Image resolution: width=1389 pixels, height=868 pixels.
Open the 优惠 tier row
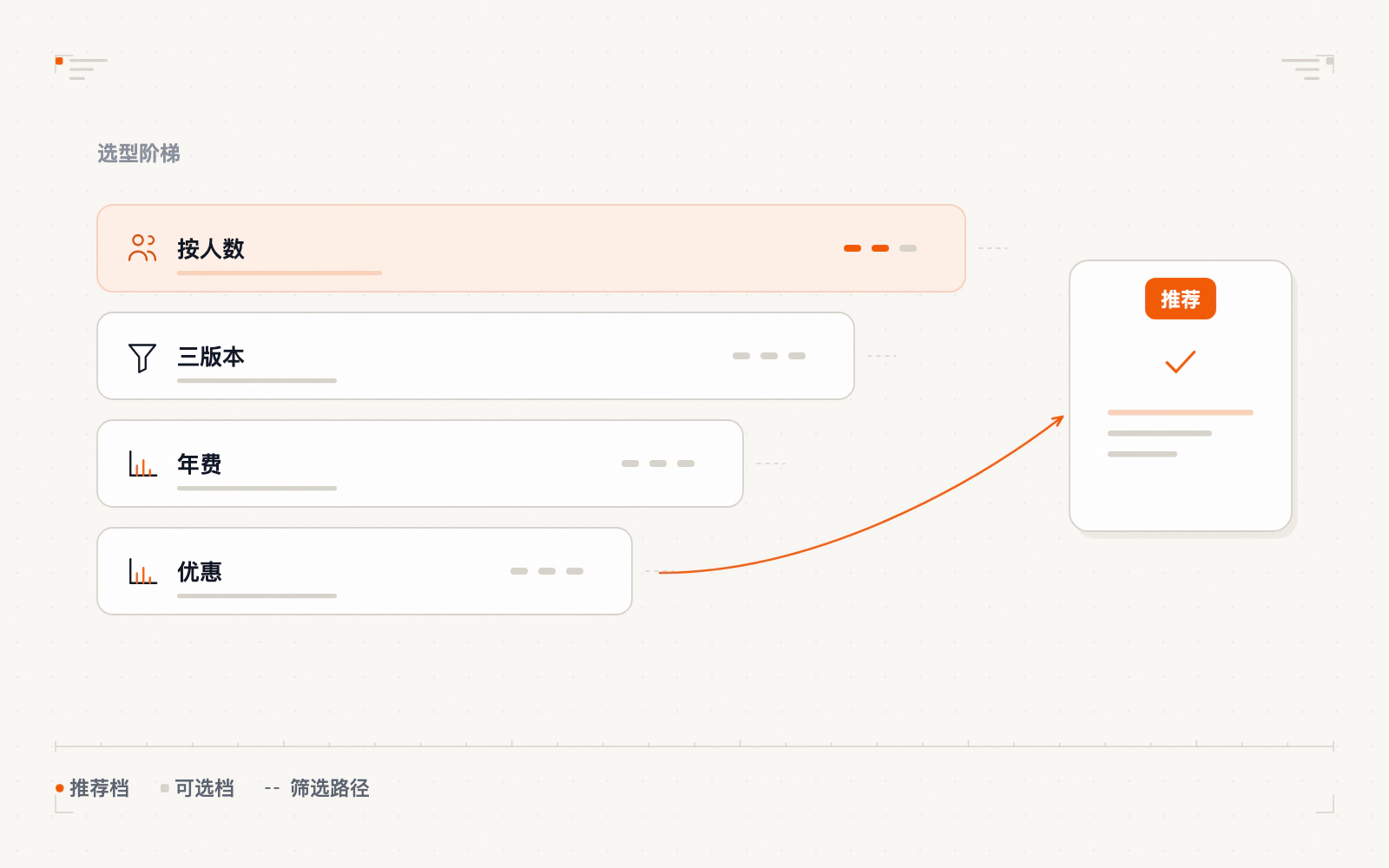tap(365, 571)
